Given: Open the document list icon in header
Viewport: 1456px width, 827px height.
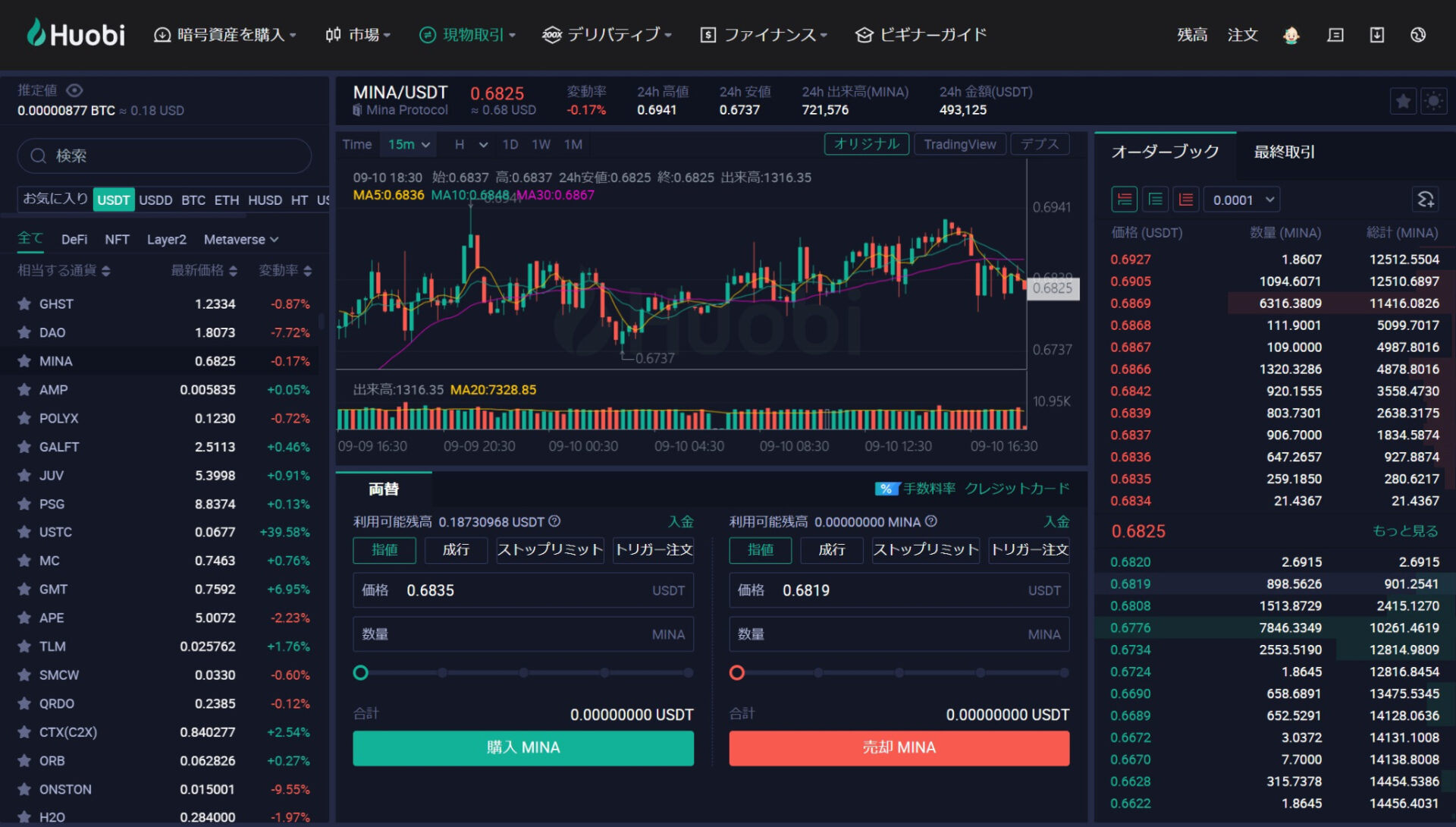Looking at the screenshot, I should tap(1335, 35).
